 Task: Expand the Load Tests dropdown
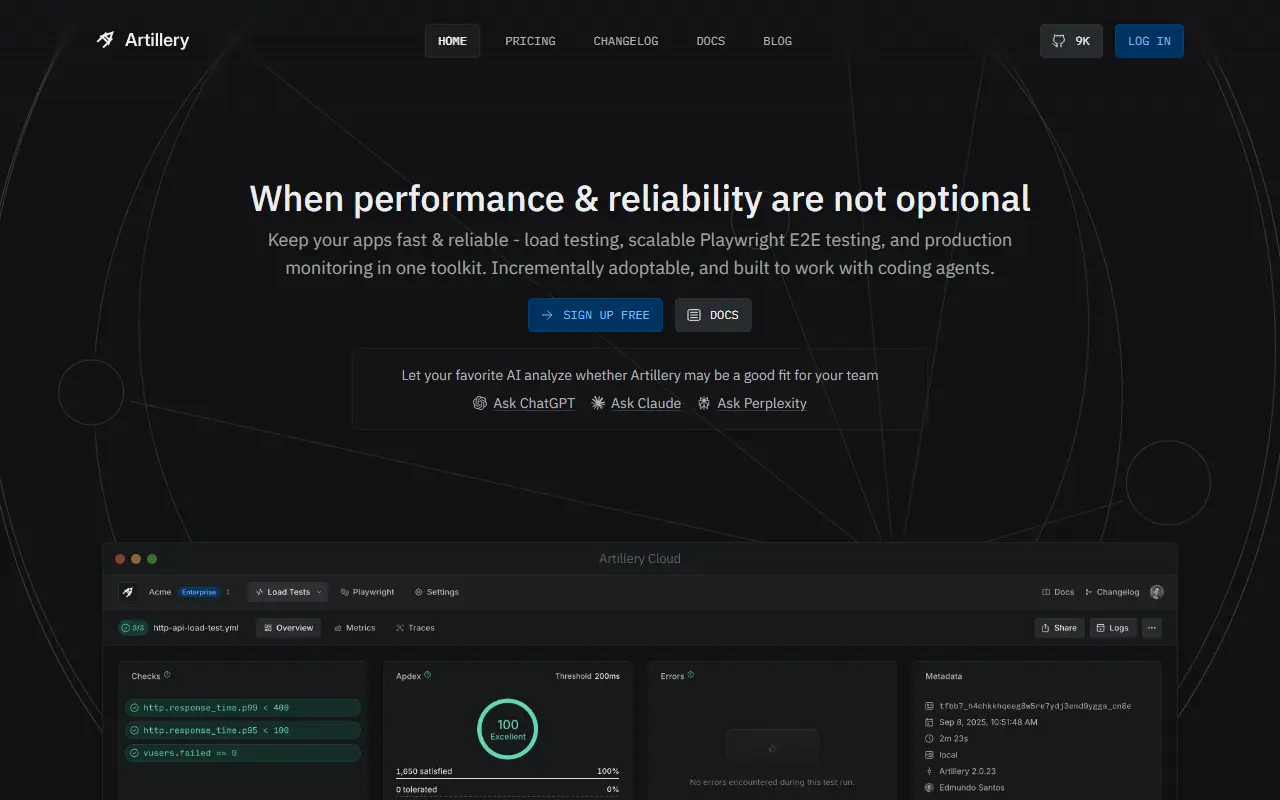point(288,592)
